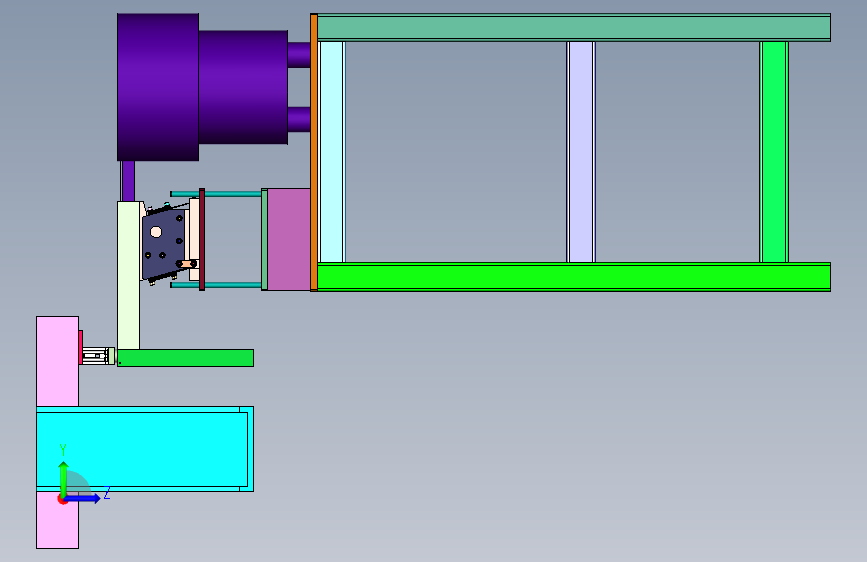Pick the lower purple shaft stub

tap(299, 119)
